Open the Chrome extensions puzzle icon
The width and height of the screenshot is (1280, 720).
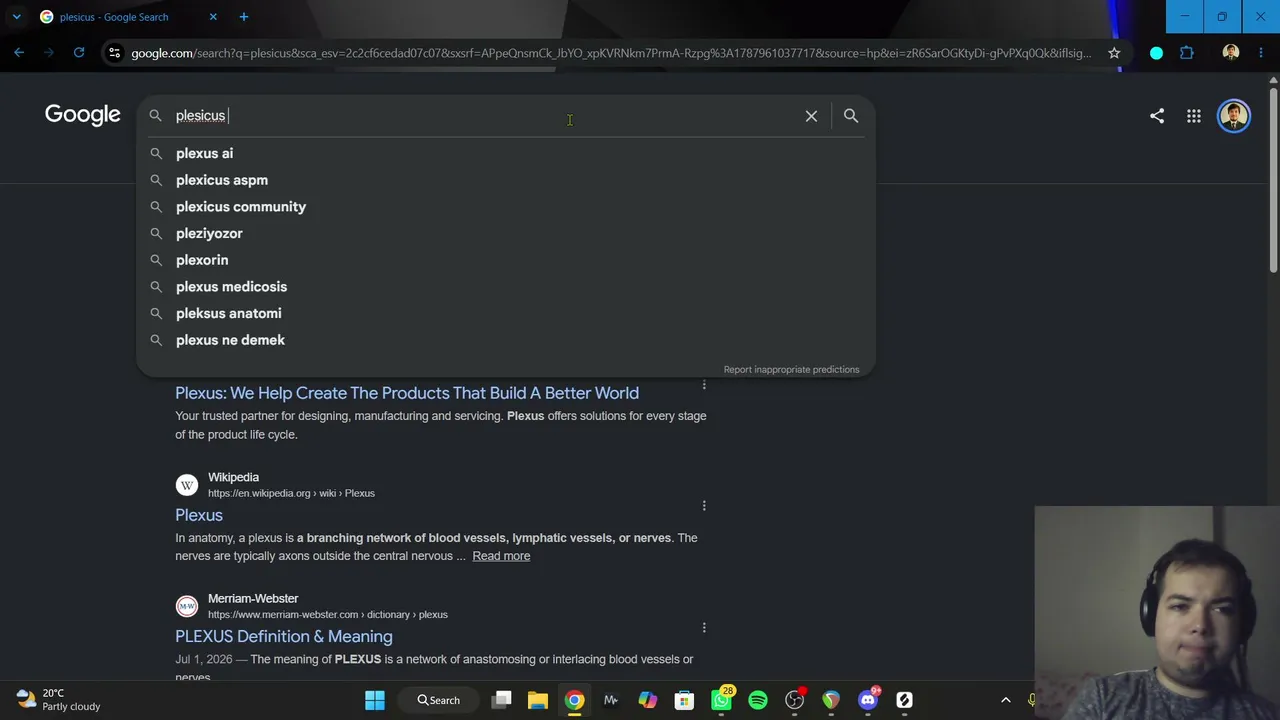pyautogui.click(x=1187, y=53)
